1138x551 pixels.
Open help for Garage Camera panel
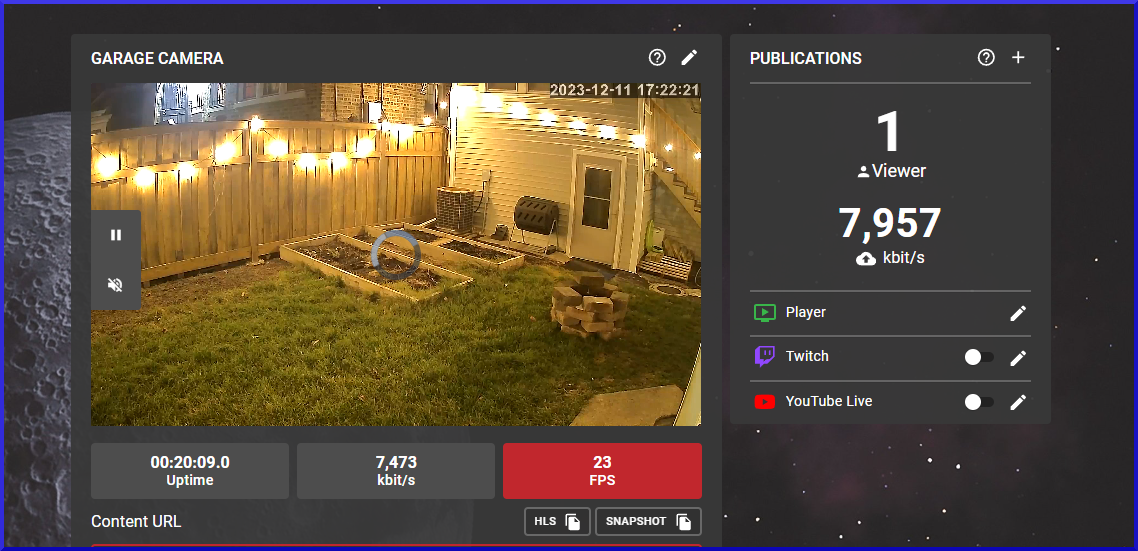pos(657,58)
